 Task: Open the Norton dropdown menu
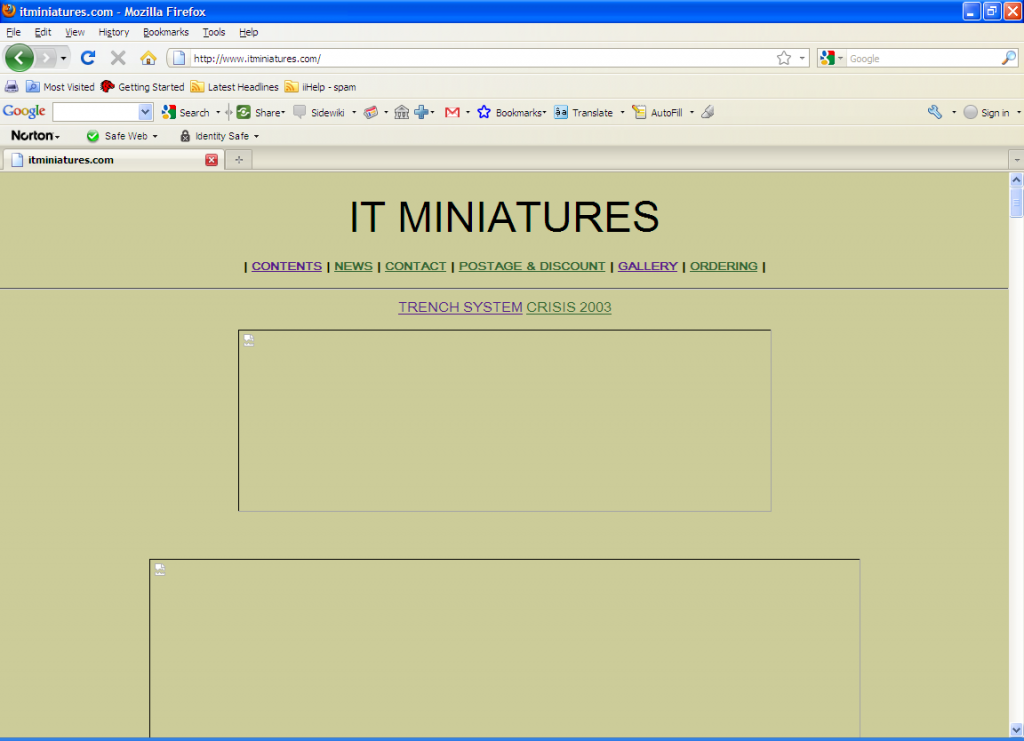pyautogui.click(x=35, y=136)
